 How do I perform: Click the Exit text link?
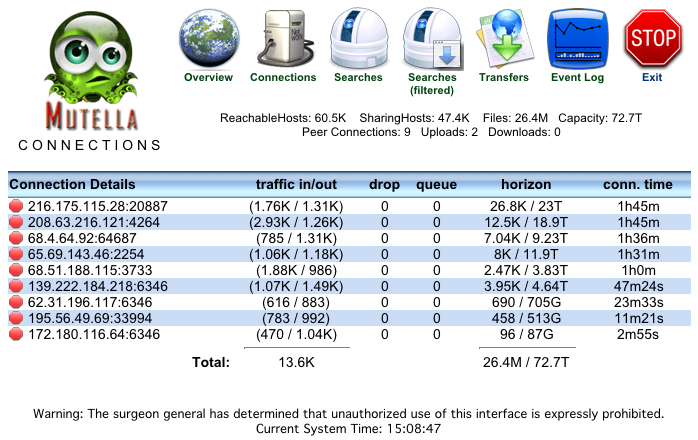[x=652, y=78]
